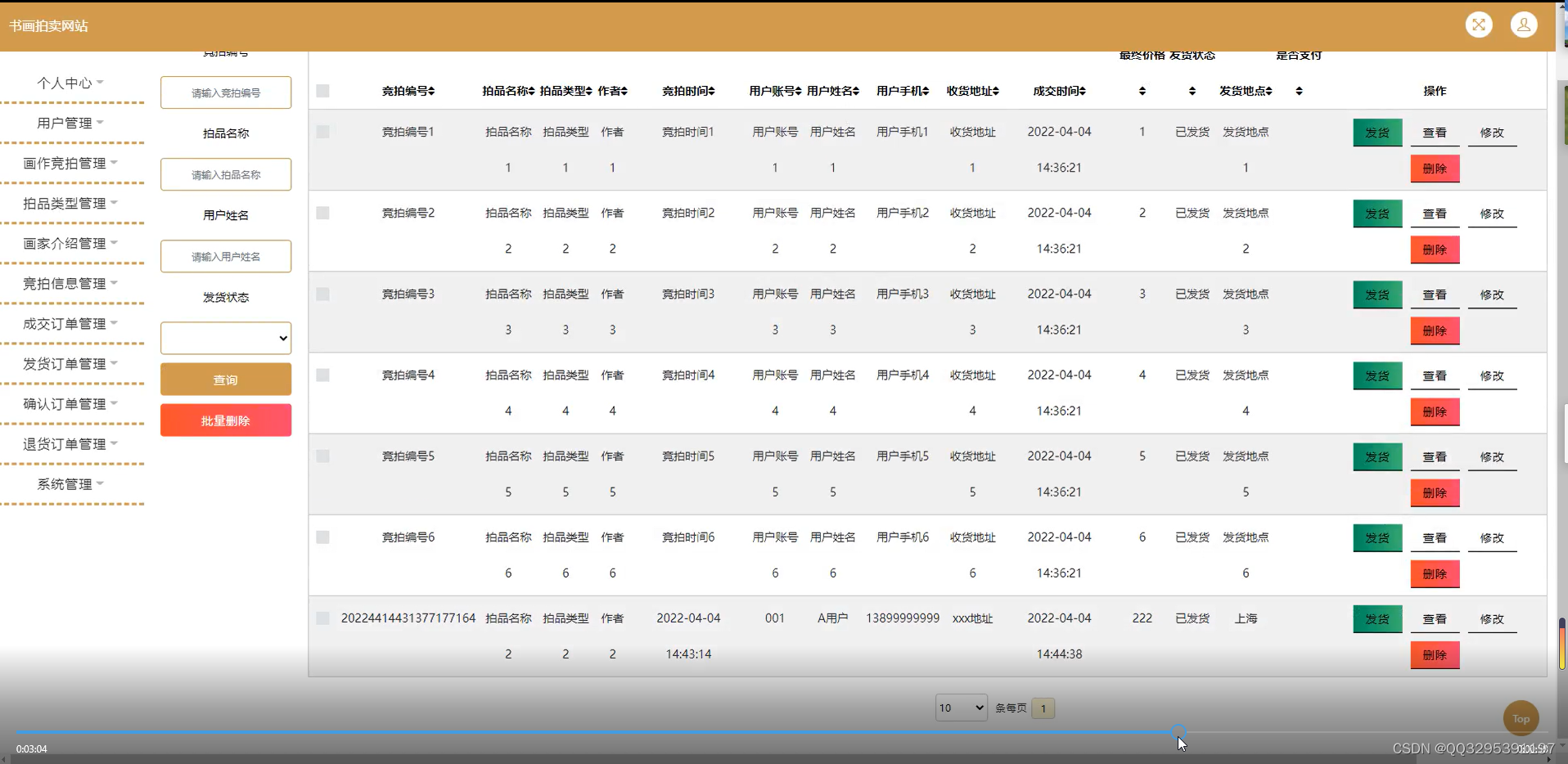Click 查看 for the 上海 order row

(1435, 619)
